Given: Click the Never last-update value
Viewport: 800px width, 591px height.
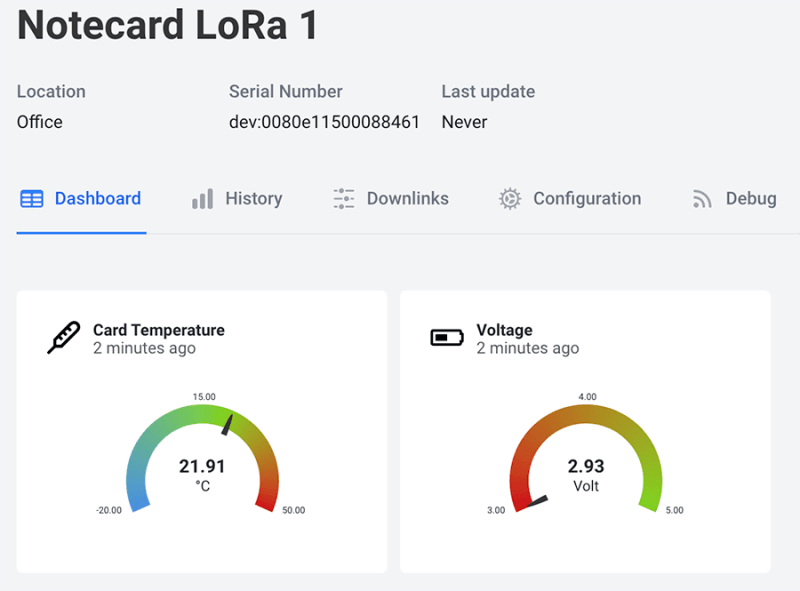Looking at the screenshot, I should (x=463, y=122).
